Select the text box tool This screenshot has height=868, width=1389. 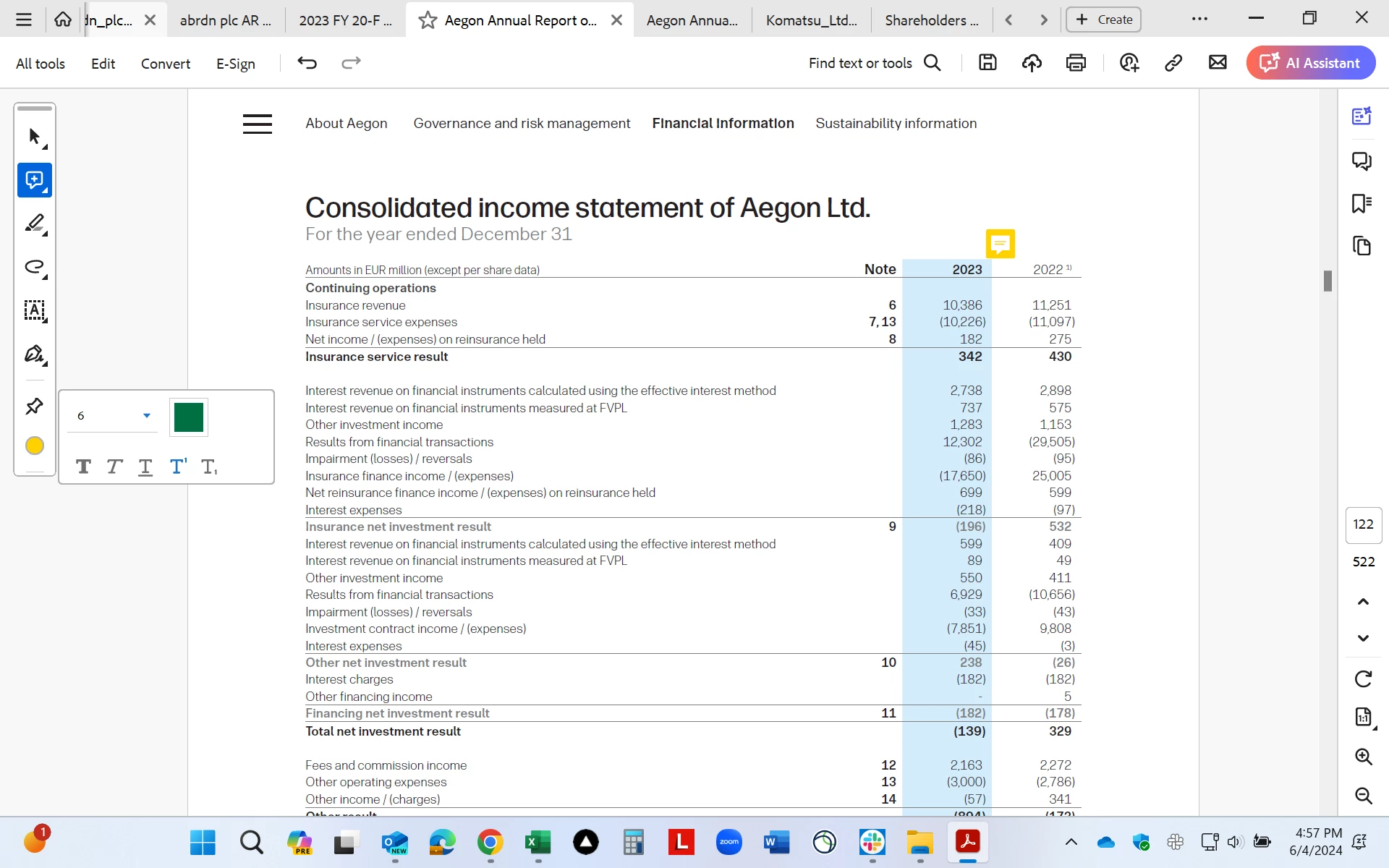[x=34, y=310]
